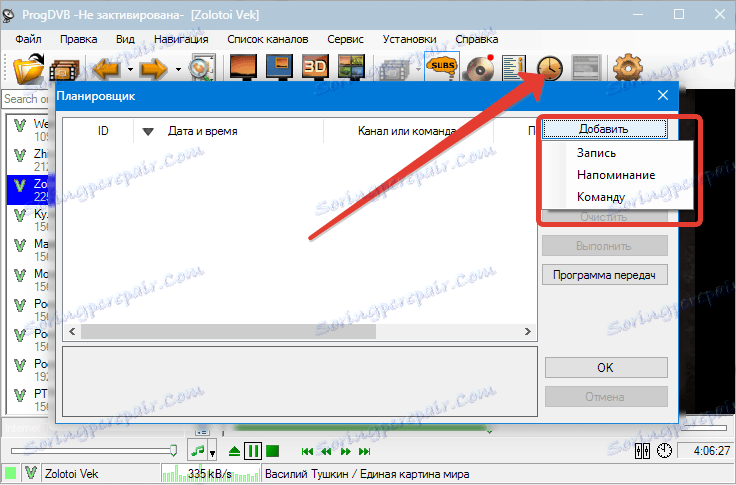Go back with the left arrow icon
Image resolution: width=736 pixels, height=485 pixels.
(107, 69)
